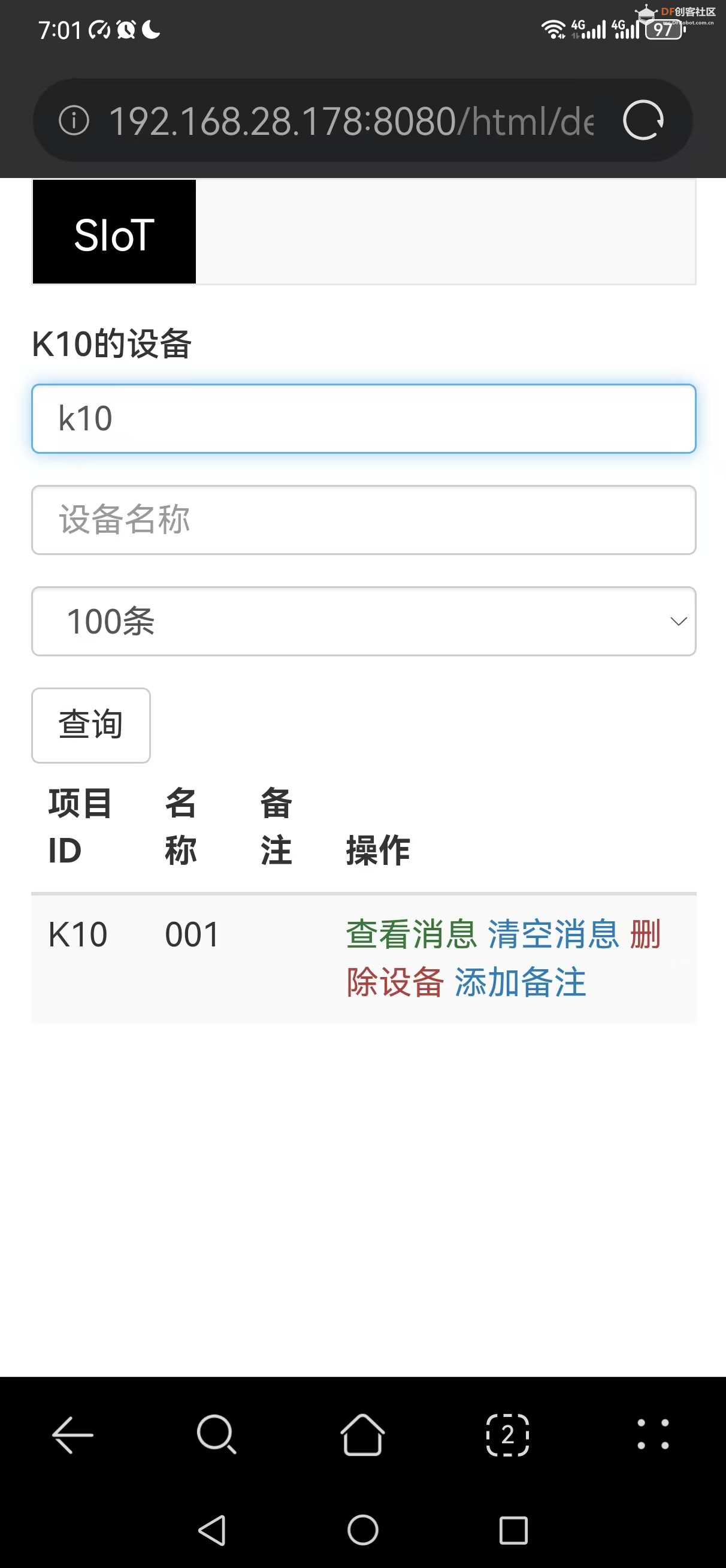
Task: Click 添加备注 to add a note
Action: click(x=521, y=982)
